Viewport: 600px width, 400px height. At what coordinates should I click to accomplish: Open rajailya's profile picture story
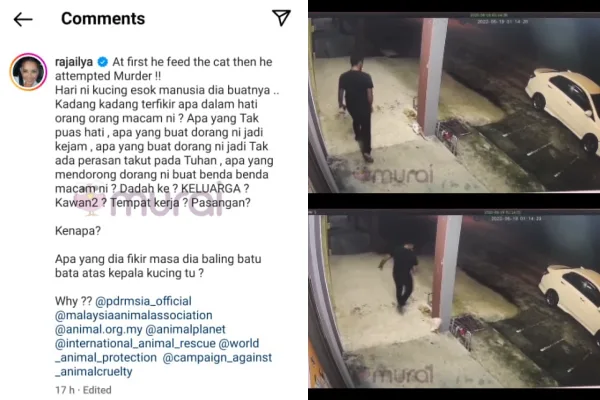point(28,72)
